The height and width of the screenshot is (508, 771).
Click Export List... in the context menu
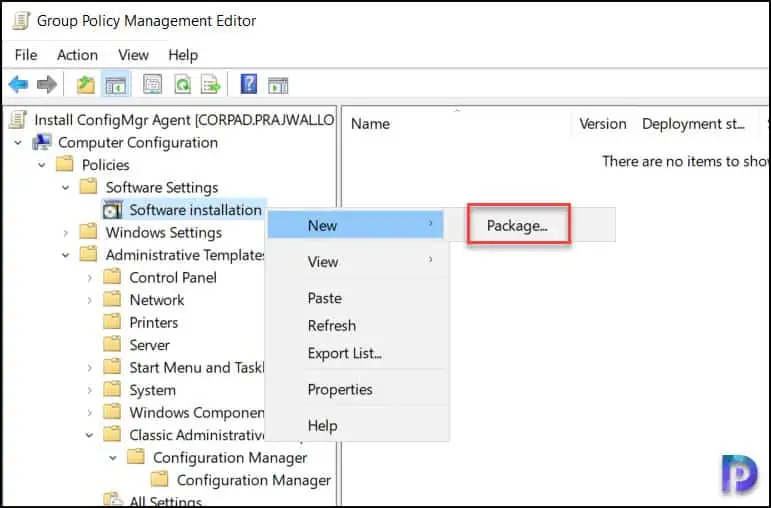[x=345, y=354]
